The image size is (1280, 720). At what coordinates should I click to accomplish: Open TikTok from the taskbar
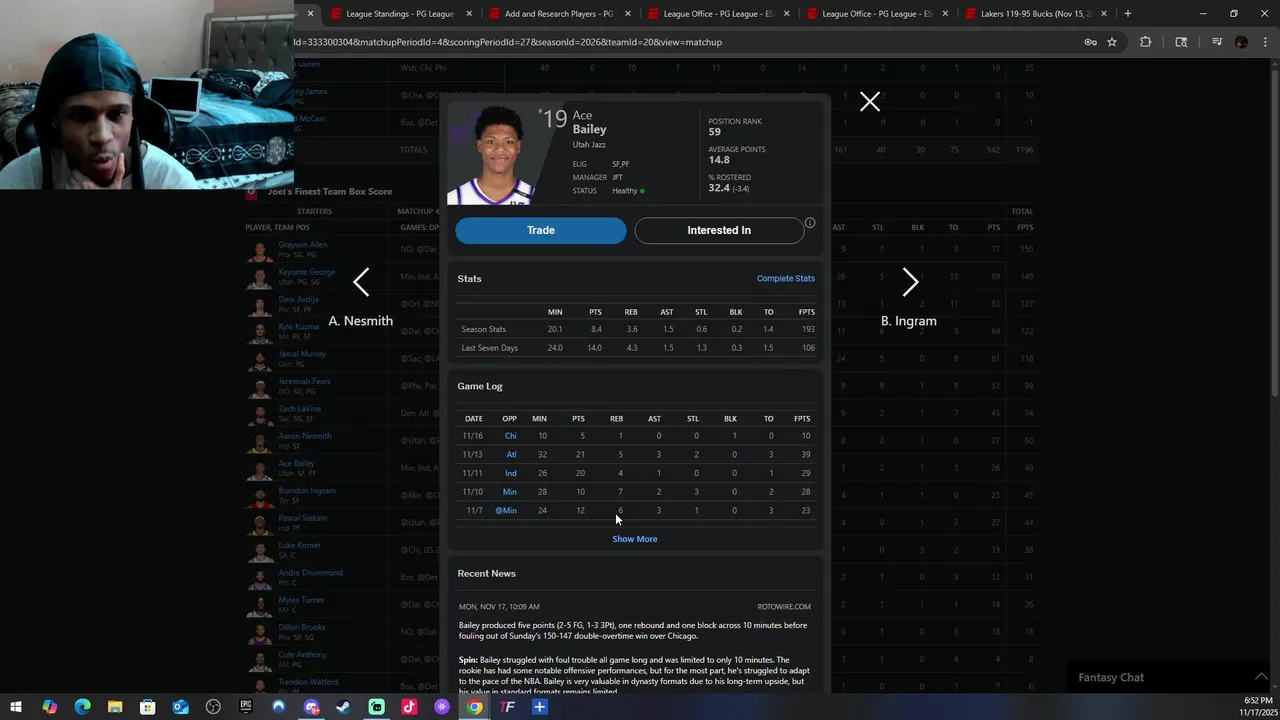point(409,707)
